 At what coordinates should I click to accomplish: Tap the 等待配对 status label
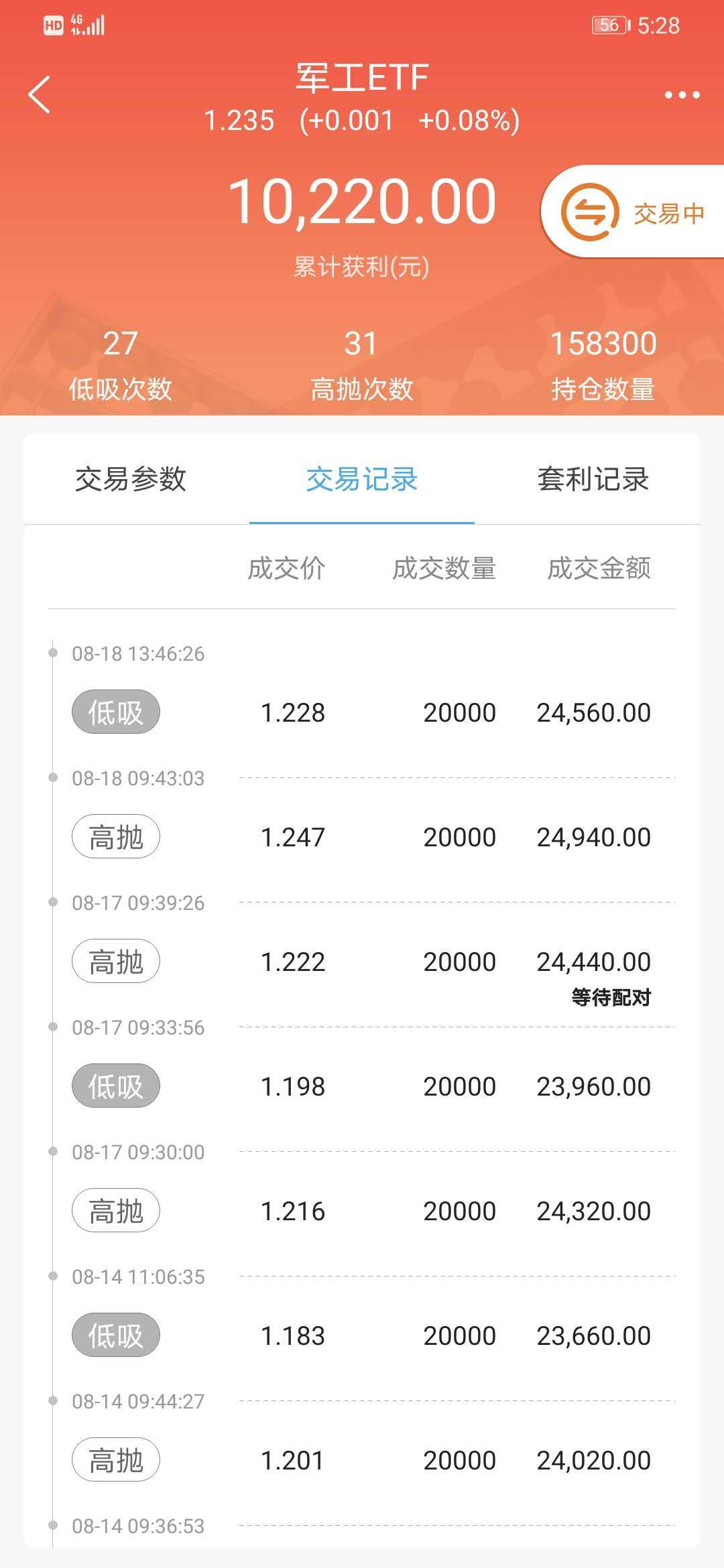611,997
